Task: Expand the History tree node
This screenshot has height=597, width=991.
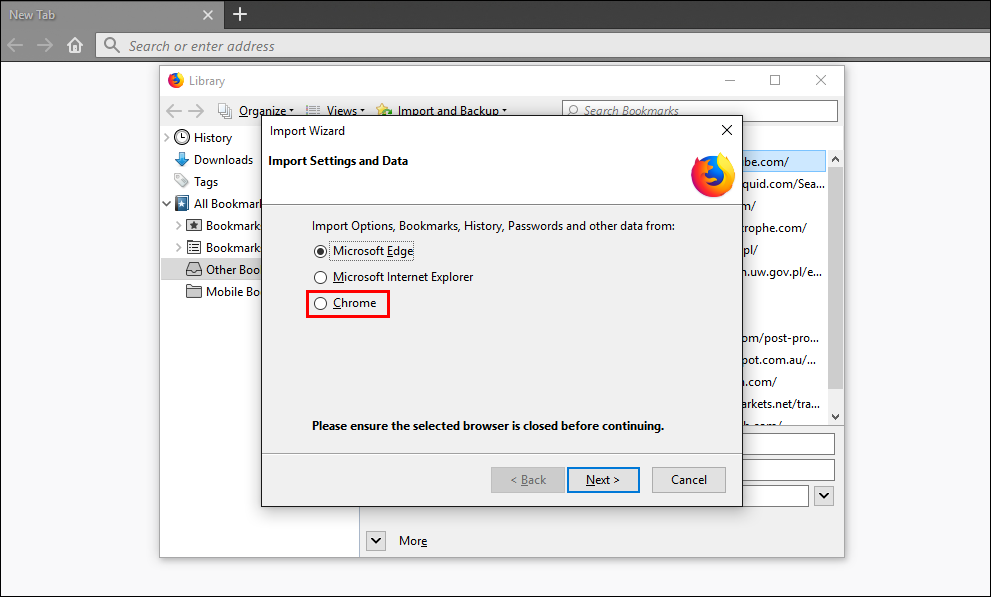Action: 167,138
